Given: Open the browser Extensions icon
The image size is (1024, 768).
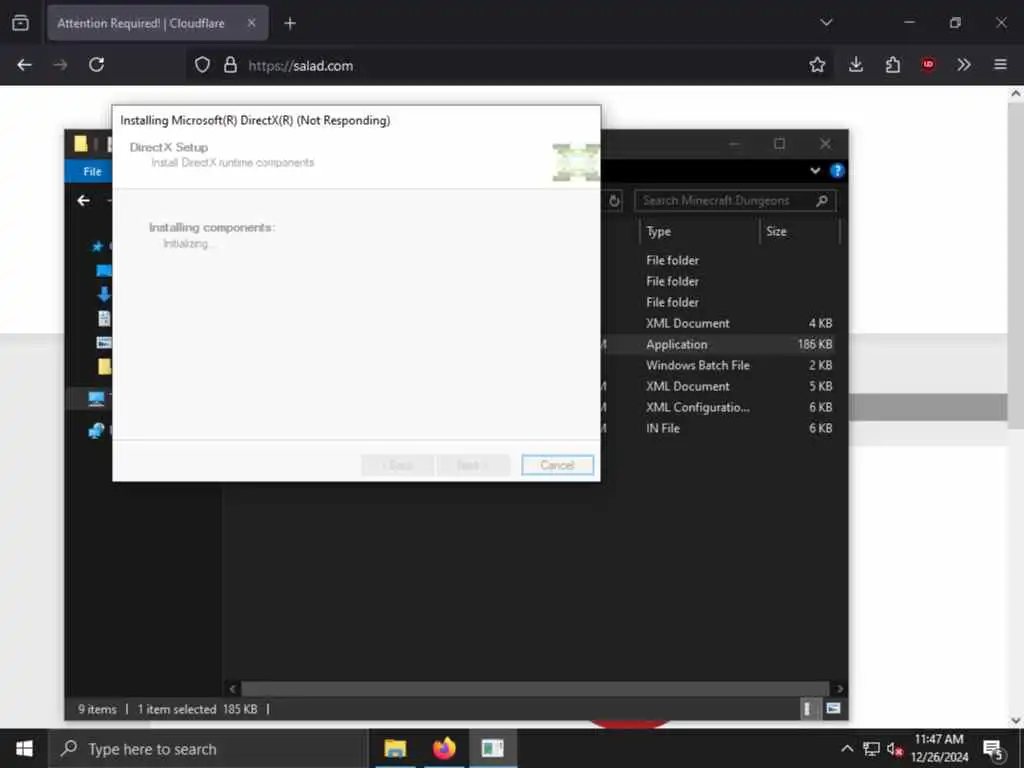Looking at the screenshot, I should [892, 65].
